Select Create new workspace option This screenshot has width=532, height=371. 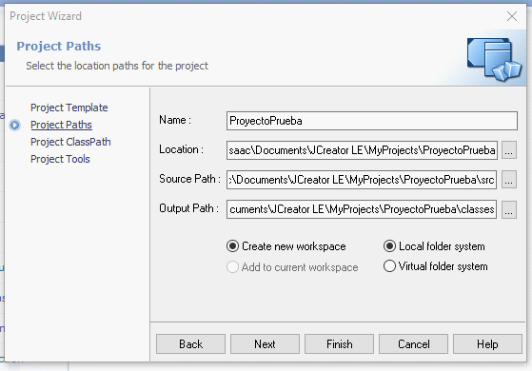(x=286, y=246)
